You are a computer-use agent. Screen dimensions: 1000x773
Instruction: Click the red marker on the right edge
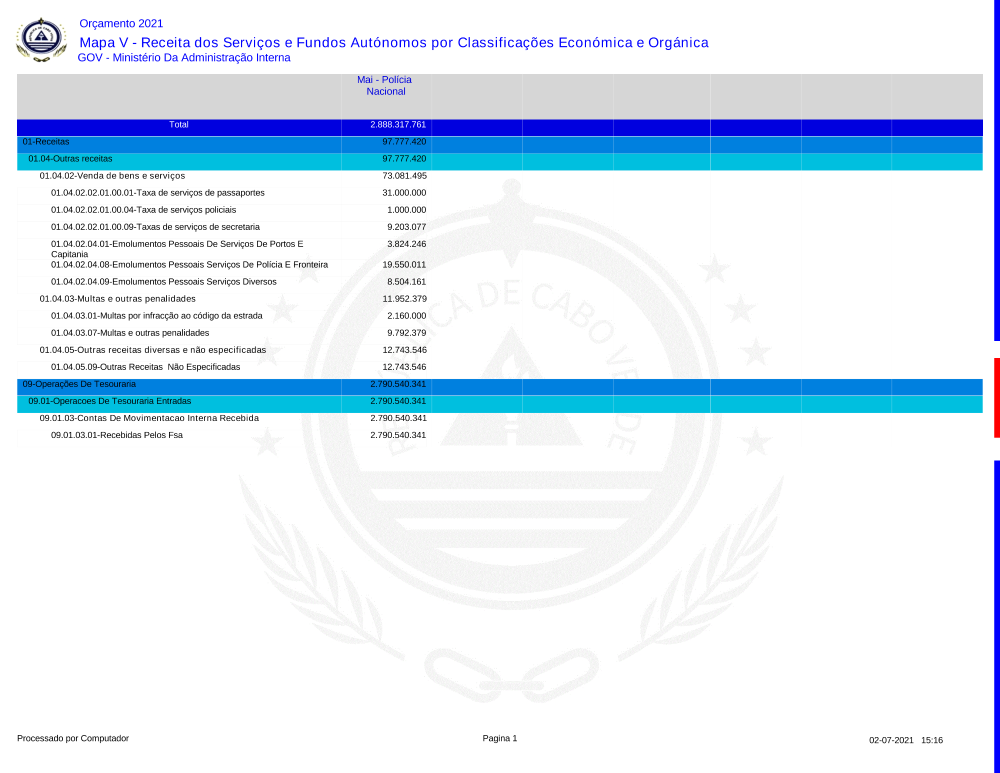pos(996,397)
